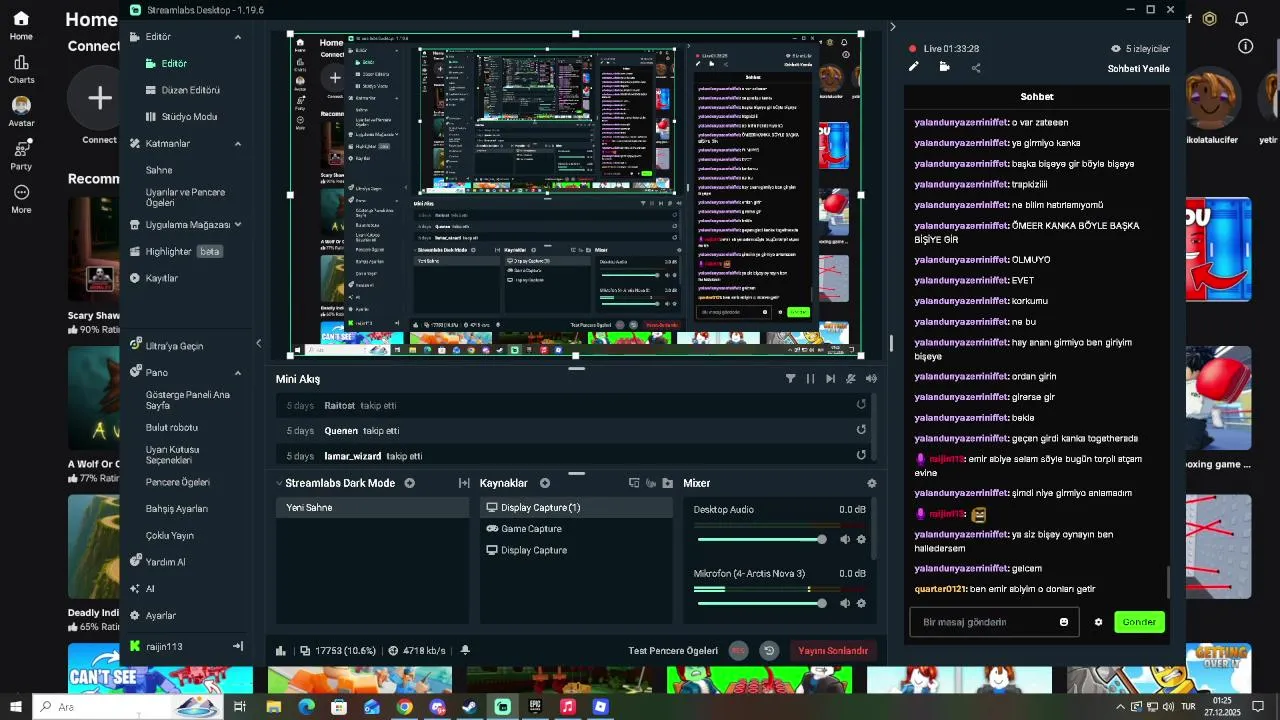Collapse the Pano menu section
Viewport: 1280px width, 720px height.
click(237, 373)
